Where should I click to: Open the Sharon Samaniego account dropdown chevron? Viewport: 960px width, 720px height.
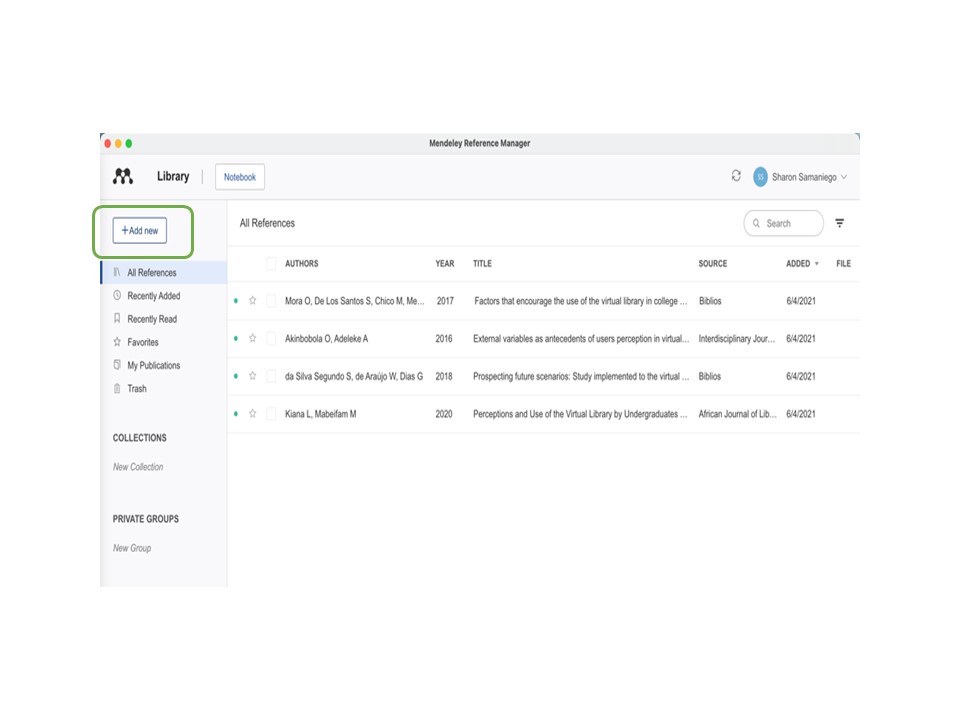[844, 177]
